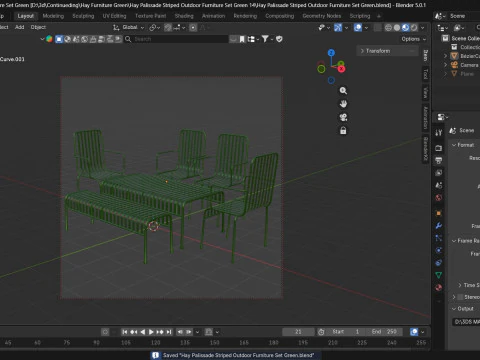This screenshot has width=480, height=360.
Task: Jump to the previous keyframe
Action: coord(134,332)
